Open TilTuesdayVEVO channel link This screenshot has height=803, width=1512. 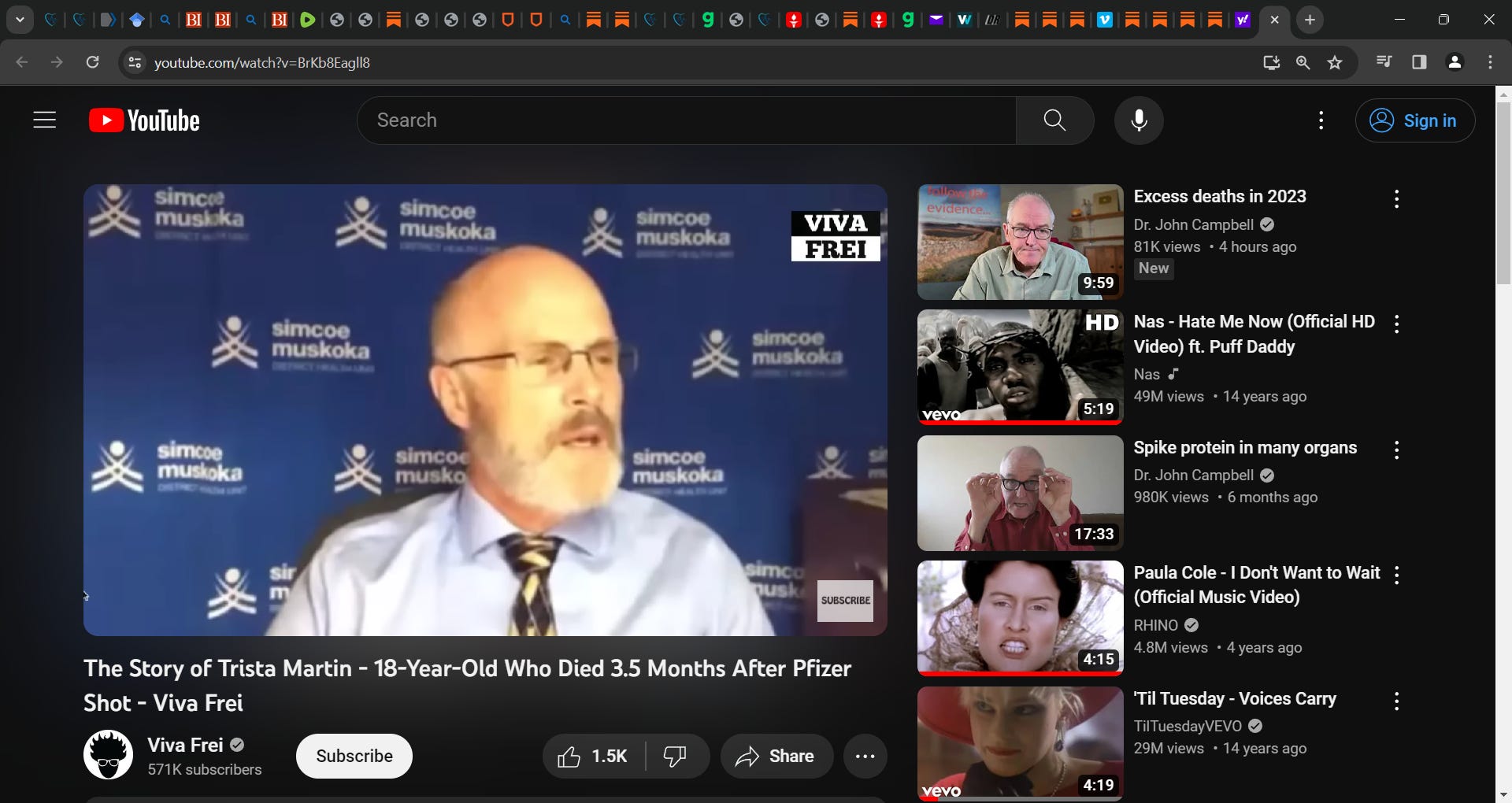[1188, 727]
